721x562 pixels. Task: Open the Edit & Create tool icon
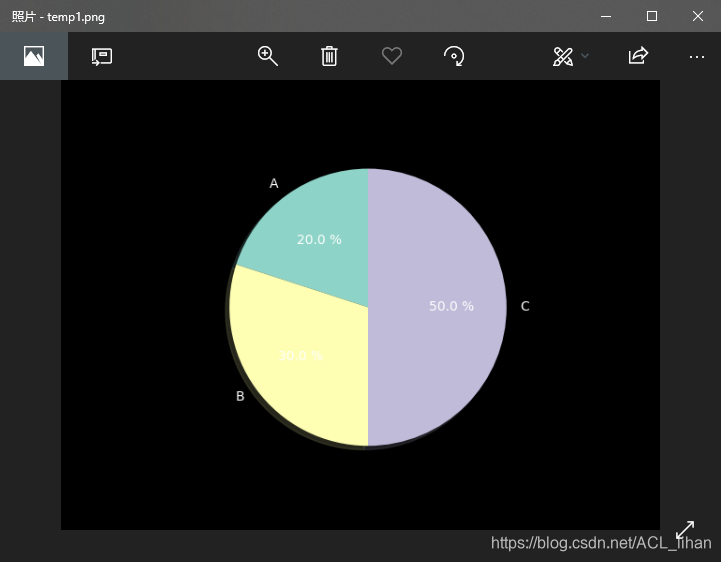click(x=563, y=57)
